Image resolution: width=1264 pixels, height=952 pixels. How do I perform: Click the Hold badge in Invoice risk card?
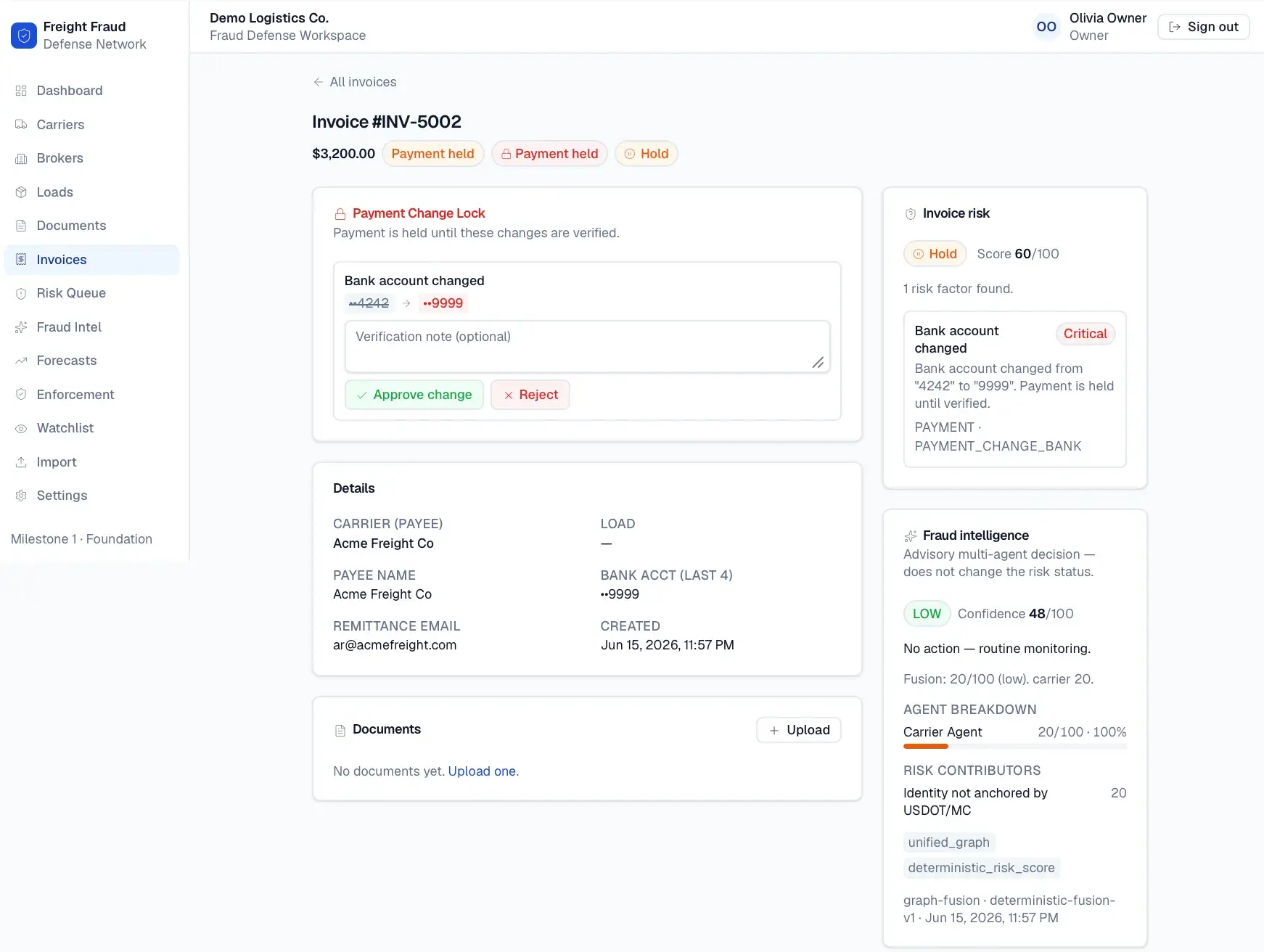pyautogui.click(x=935, y=254)
